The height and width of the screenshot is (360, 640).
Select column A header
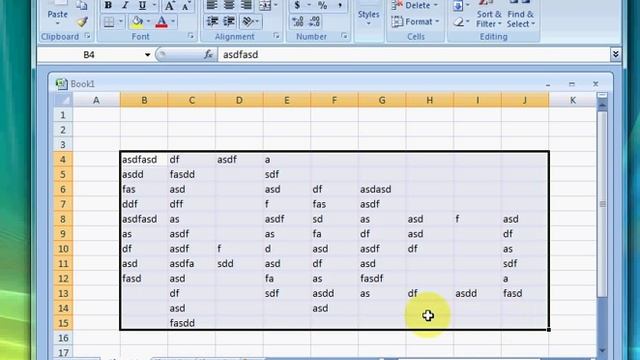(x=96, y=100)
